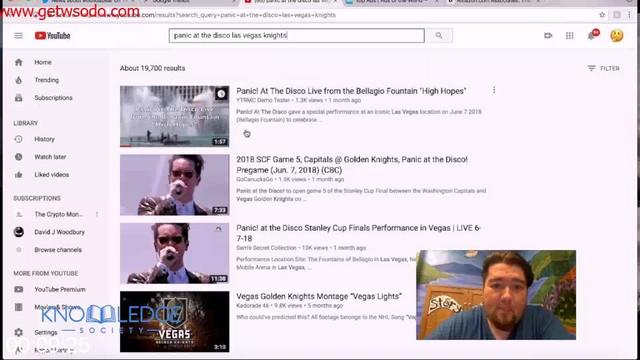This screenshot has width=640, height=360.
Task: Click Stanley Cup Finals Performance thumbnail
Action: point(175,253)
